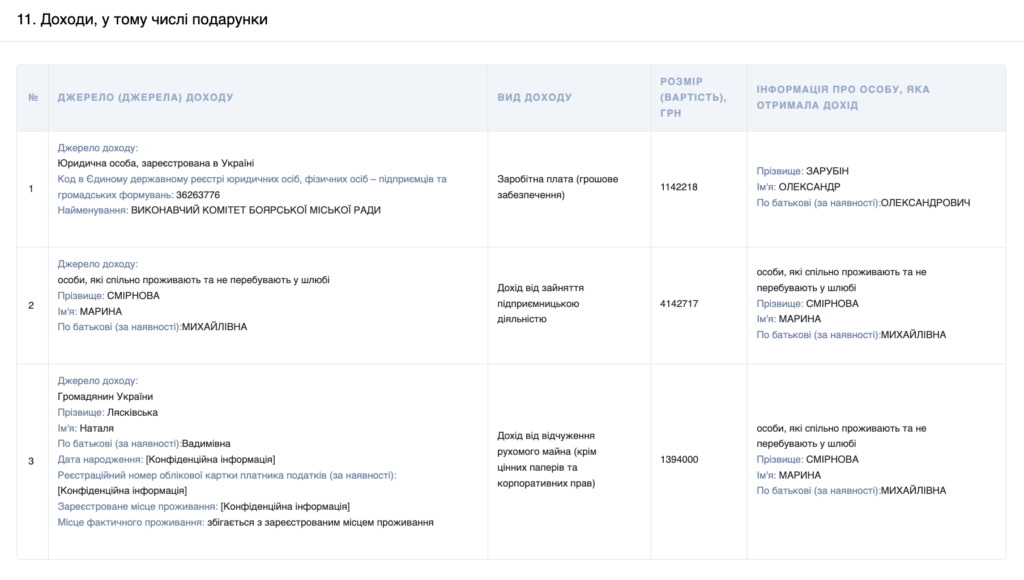This screenshot has height=580, width=1024.
Task: Select the income amount 1394000
Action: click(679, 460)
